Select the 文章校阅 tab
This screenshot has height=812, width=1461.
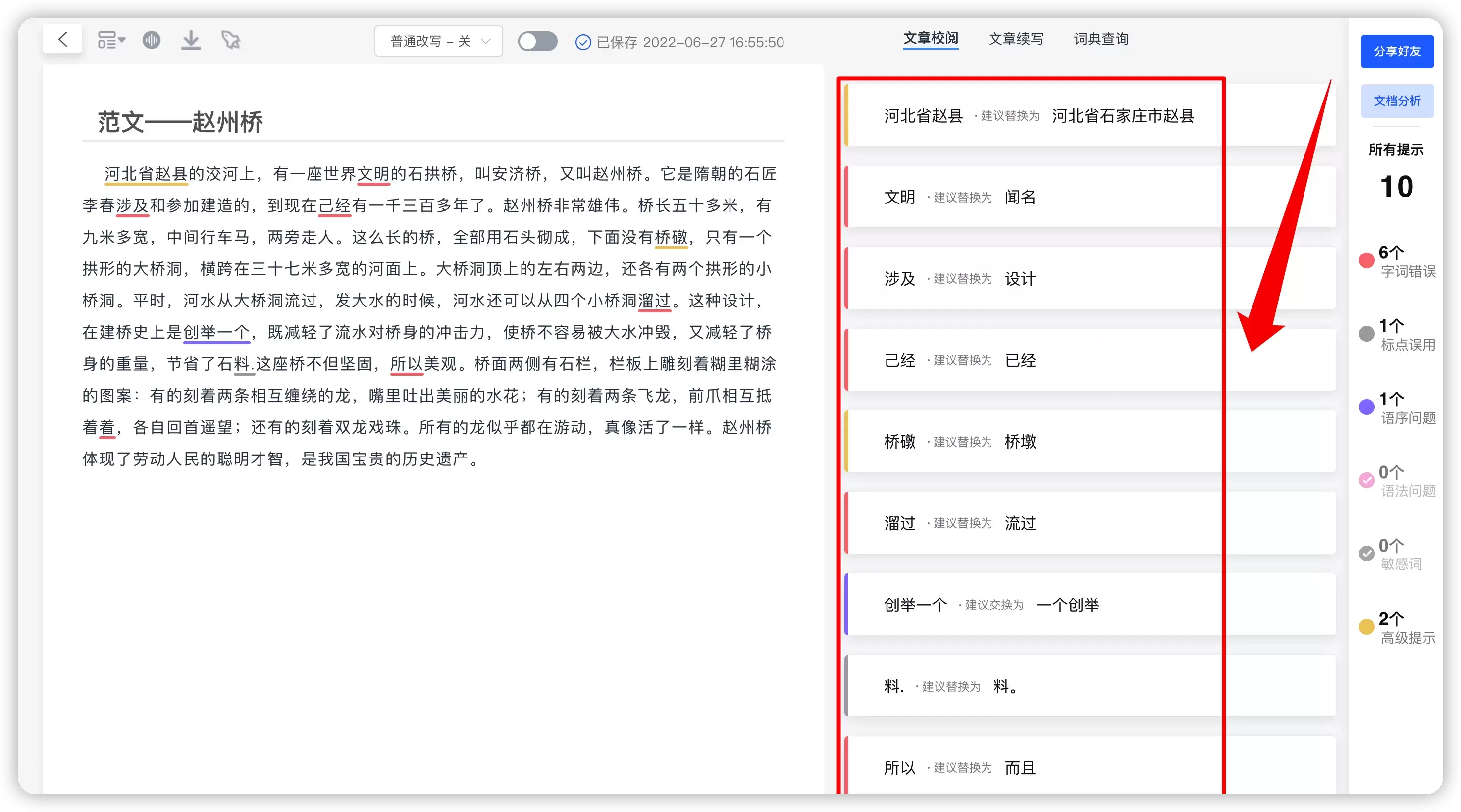931,39
